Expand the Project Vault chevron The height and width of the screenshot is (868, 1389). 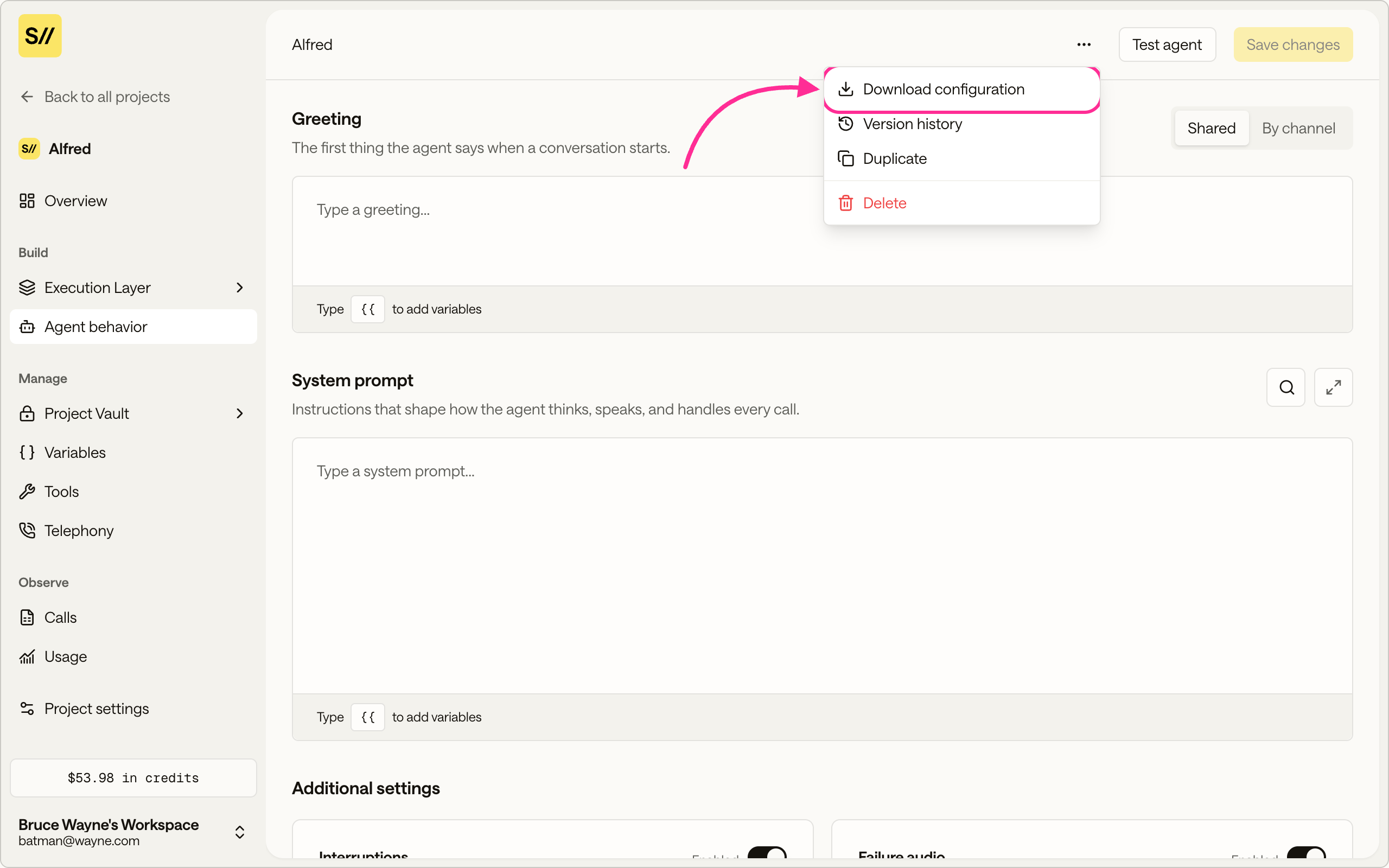pyautogui.click(x=240, y=413)
